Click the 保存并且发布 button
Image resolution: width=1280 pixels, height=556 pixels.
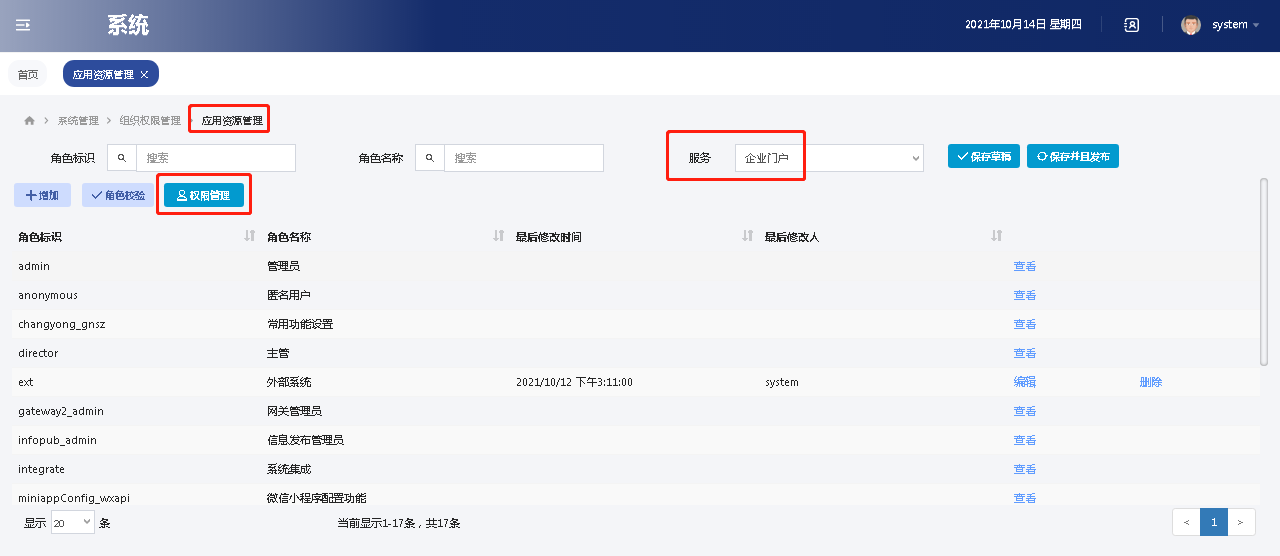pos(1072,156)
